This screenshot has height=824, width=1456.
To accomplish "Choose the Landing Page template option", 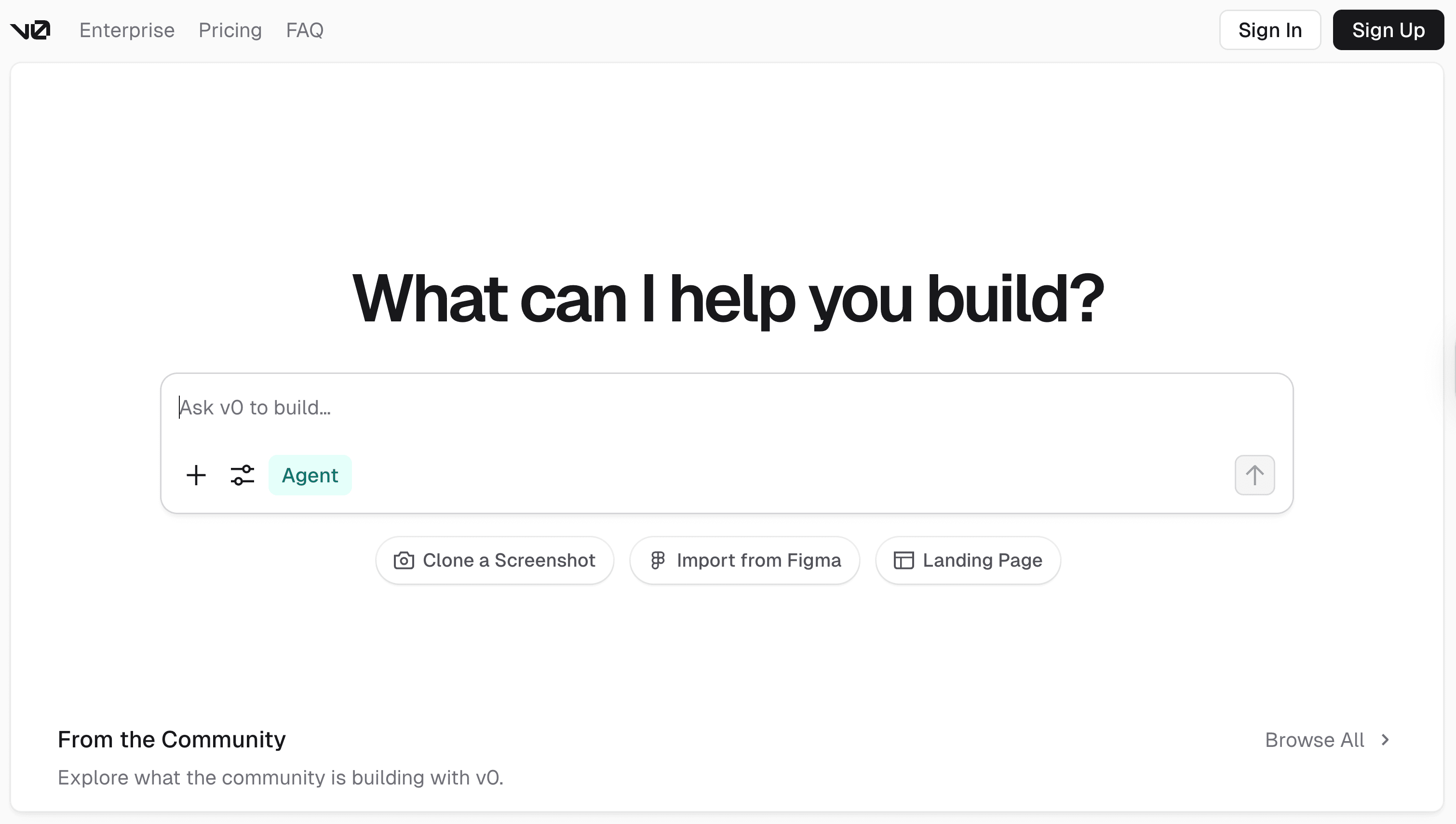I will (967, 560).
